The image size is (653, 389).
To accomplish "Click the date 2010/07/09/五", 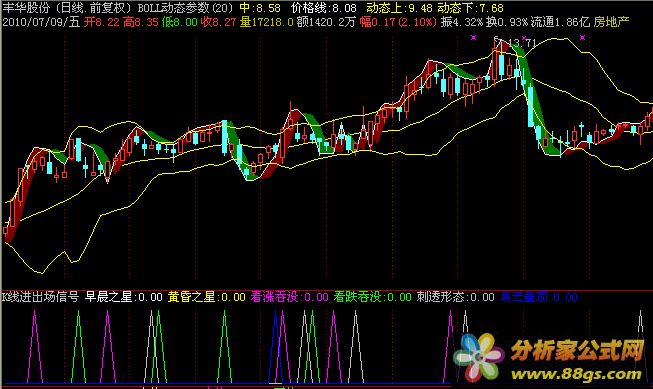I will [41, 22].
